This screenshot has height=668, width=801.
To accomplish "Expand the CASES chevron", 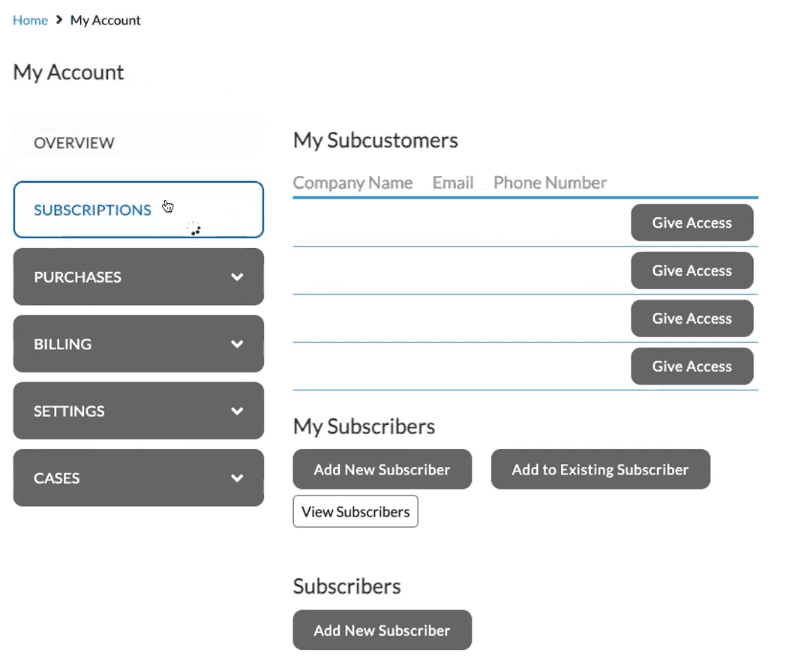I will (x=237, y=478).
